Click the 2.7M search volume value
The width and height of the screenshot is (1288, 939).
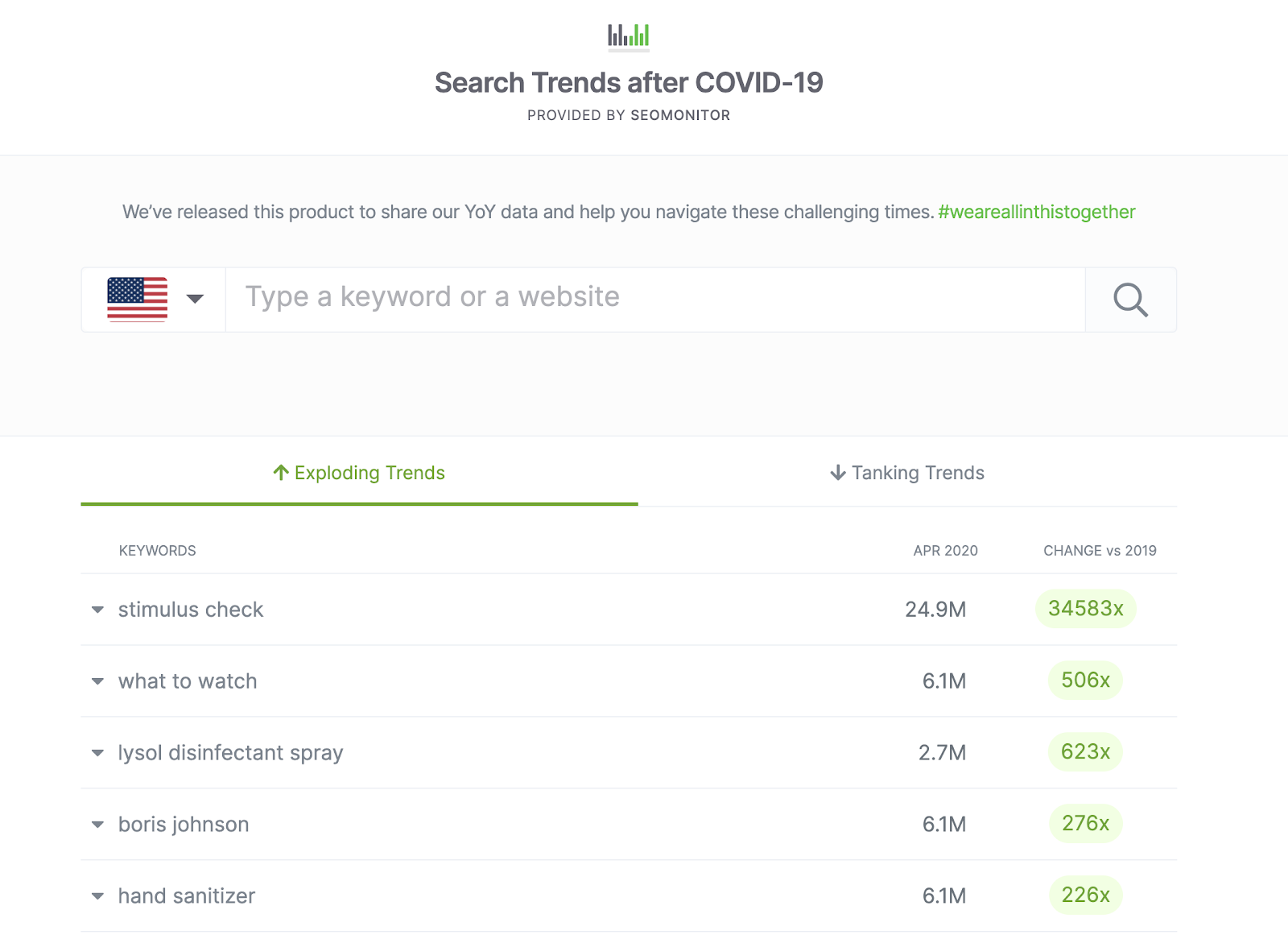942,753
